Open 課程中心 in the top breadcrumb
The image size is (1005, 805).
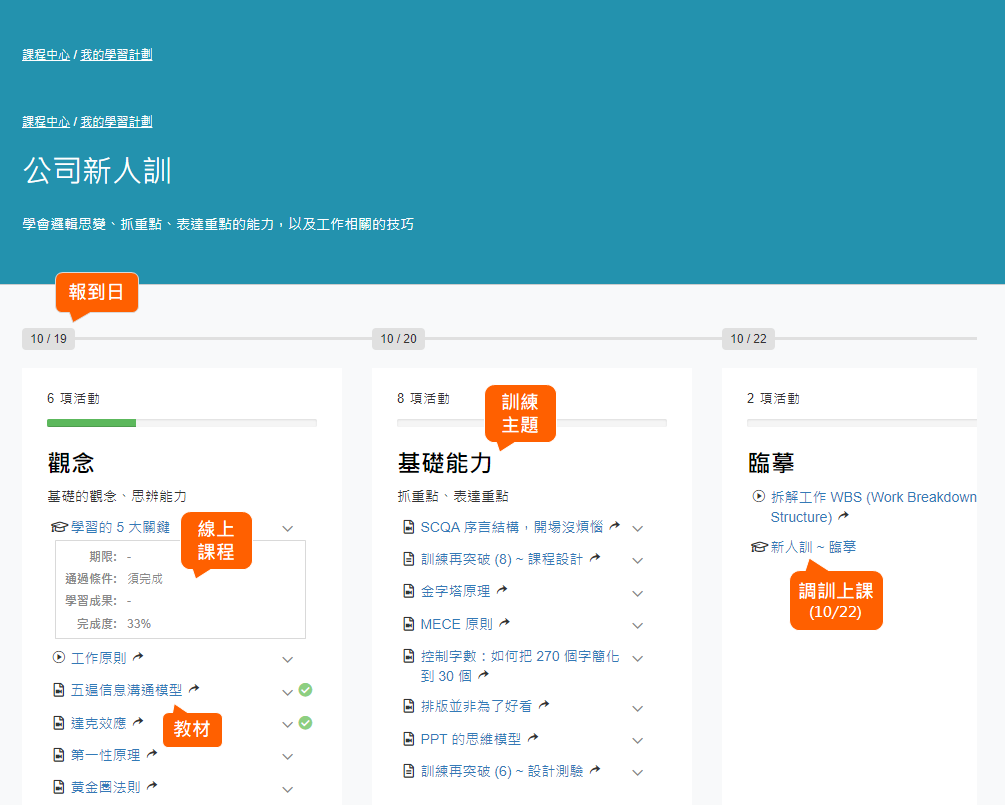point(46,55)
